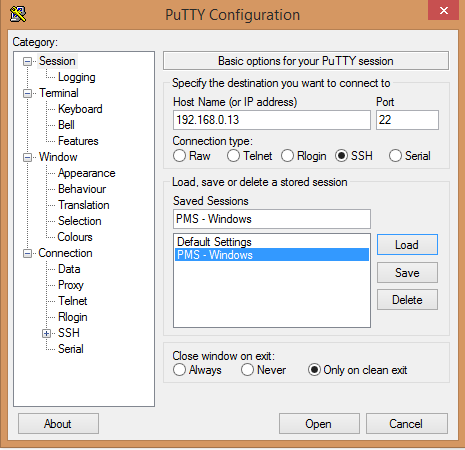Select PMS - Windows in the sessions list
The image size is (465, 450).
click(272, 255)
